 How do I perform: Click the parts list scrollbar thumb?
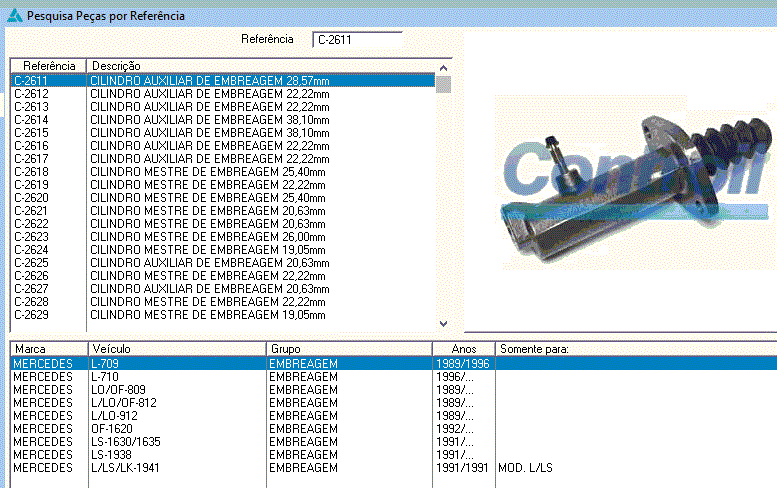point(444,83)
